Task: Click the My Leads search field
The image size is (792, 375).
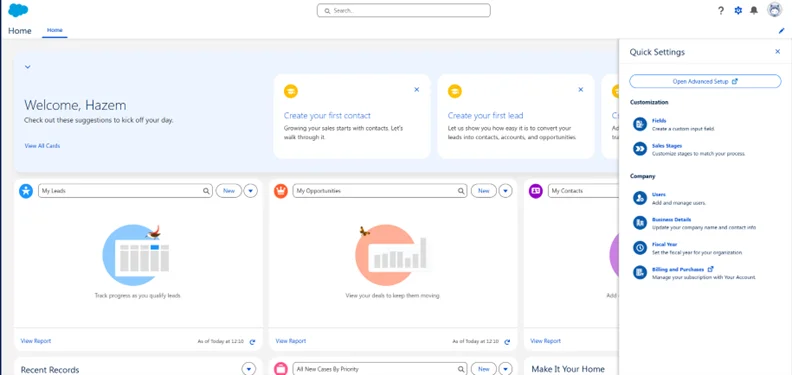Action: click(x=125, y=191)
